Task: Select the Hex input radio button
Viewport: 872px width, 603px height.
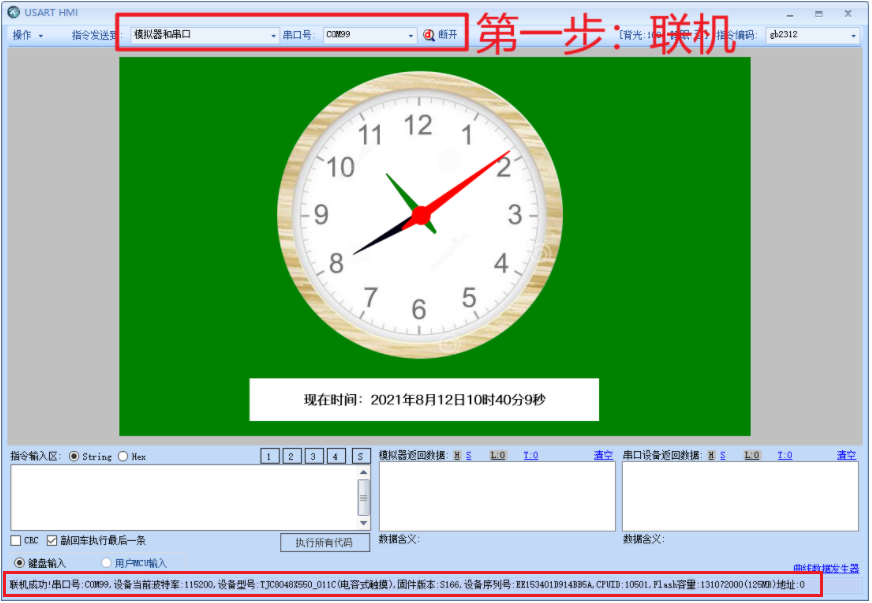Action: tap(125, 455)
